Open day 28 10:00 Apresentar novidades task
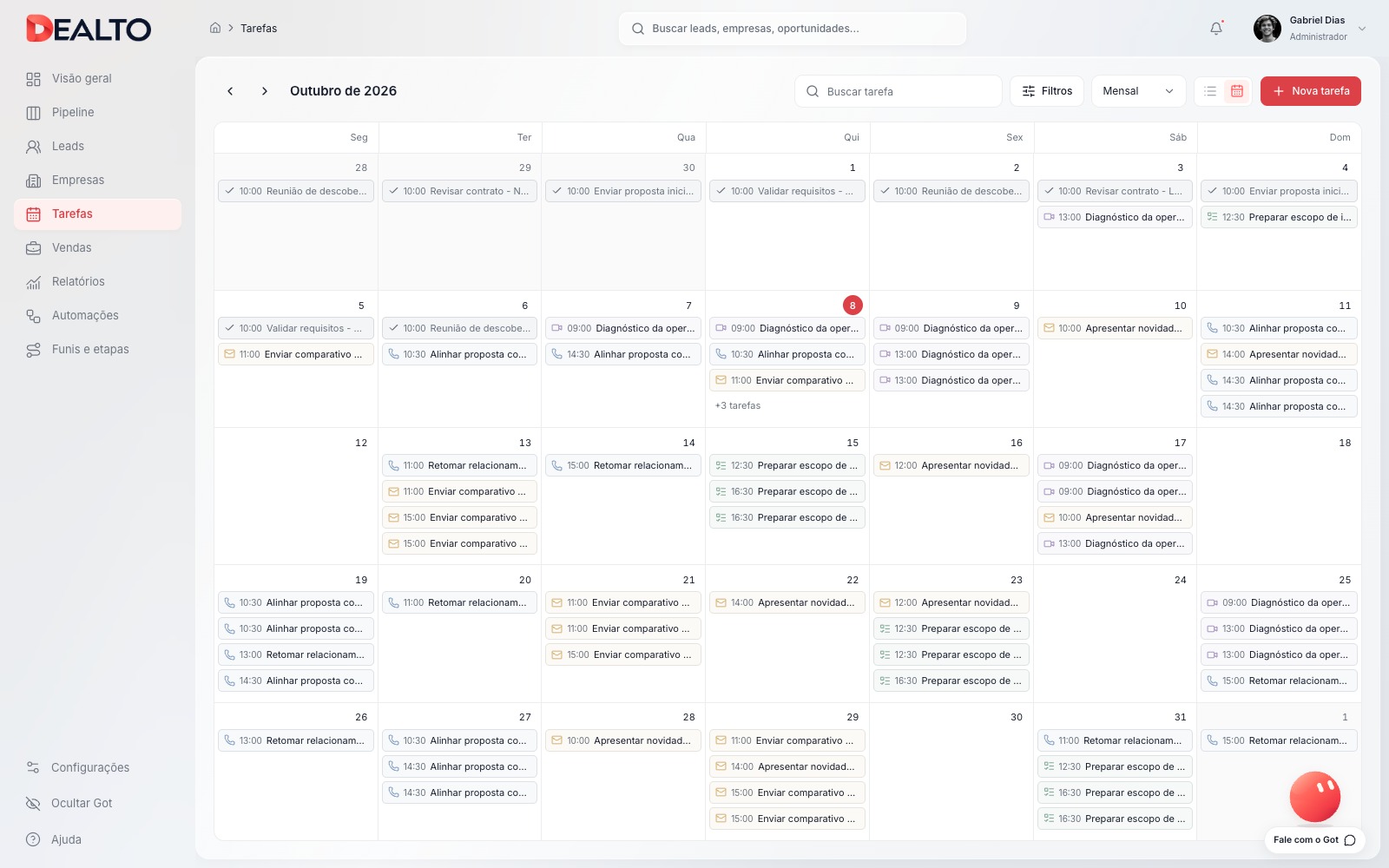Screen dimensions: 1389x868 [x=623, y=740]
